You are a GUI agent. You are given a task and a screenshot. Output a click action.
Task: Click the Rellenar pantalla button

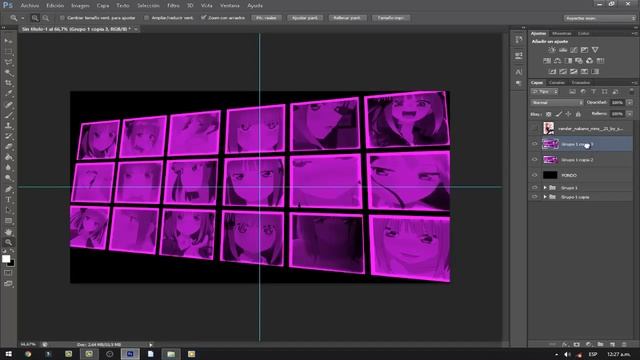(x=347, y=18)
